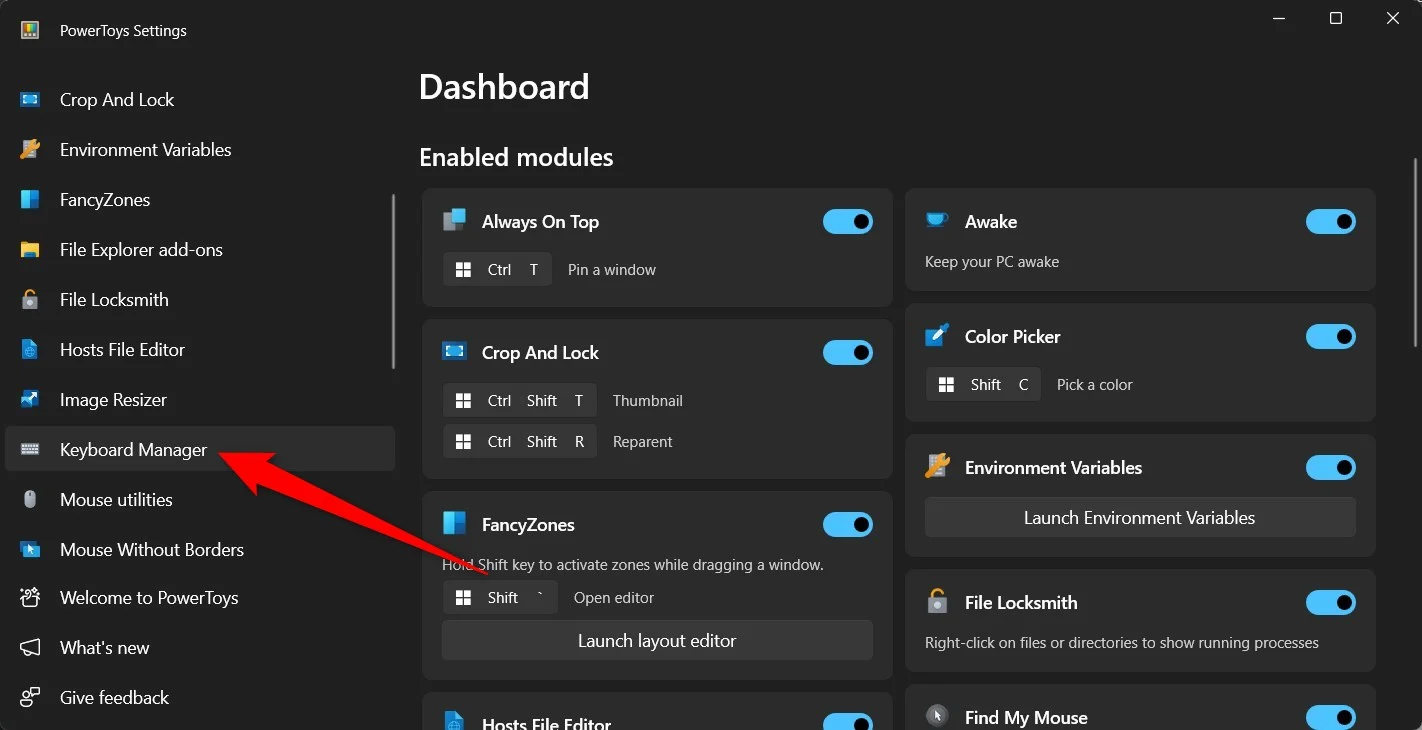Click the Find My Mouse module icon
The image size is (1422, 730).
(937, 716)
